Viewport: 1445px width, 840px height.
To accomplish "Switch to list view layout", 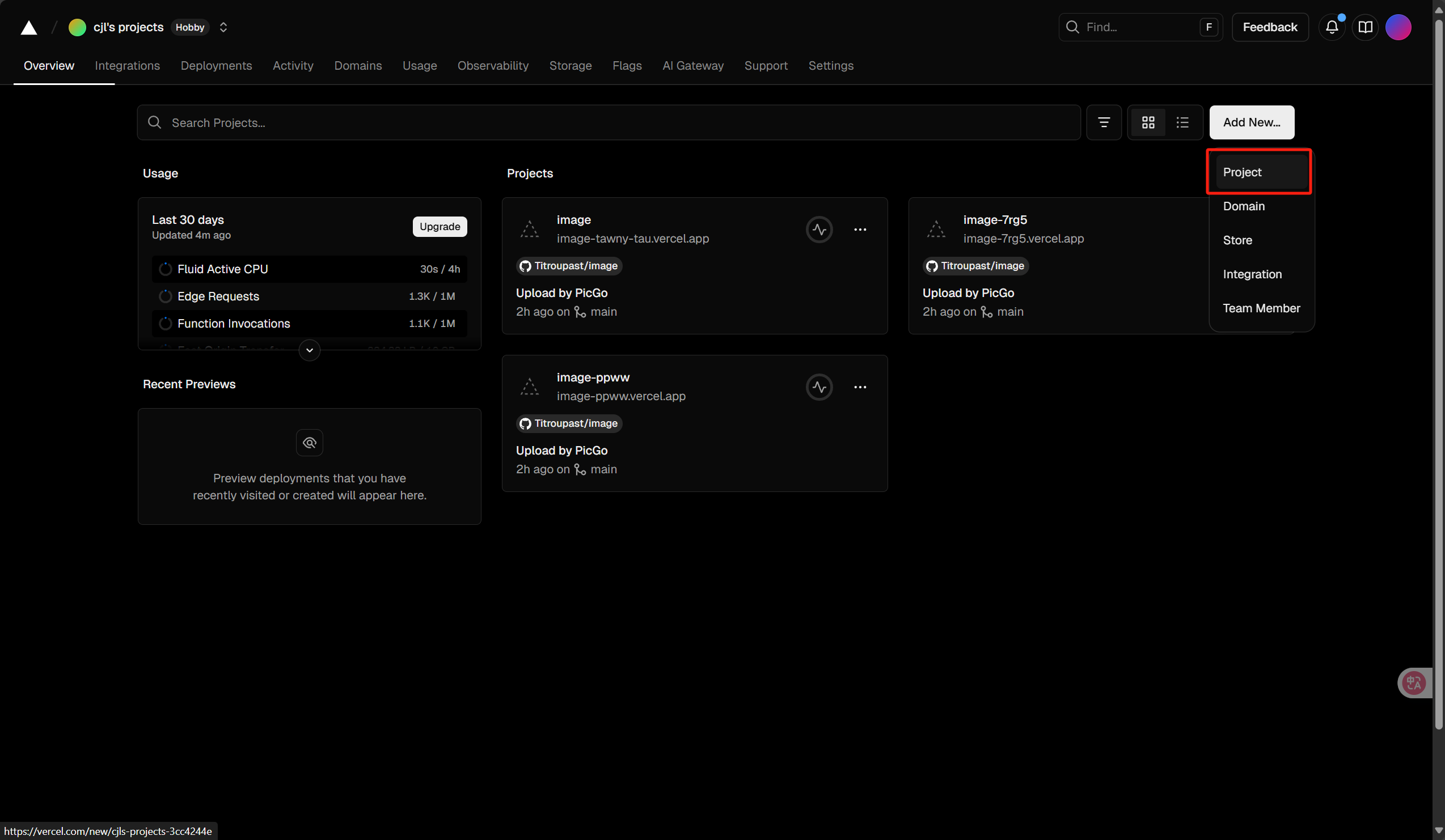I will tap(1182, 122).
